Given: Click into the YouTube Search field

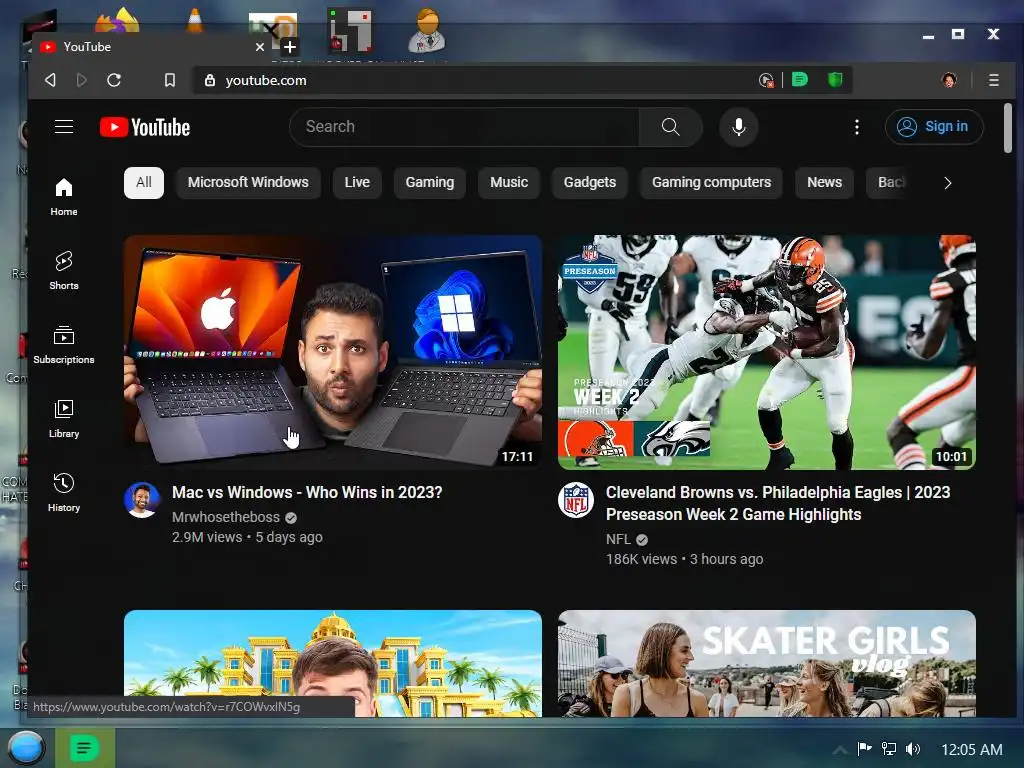Looking at the screenshot, I should (464, 127).
